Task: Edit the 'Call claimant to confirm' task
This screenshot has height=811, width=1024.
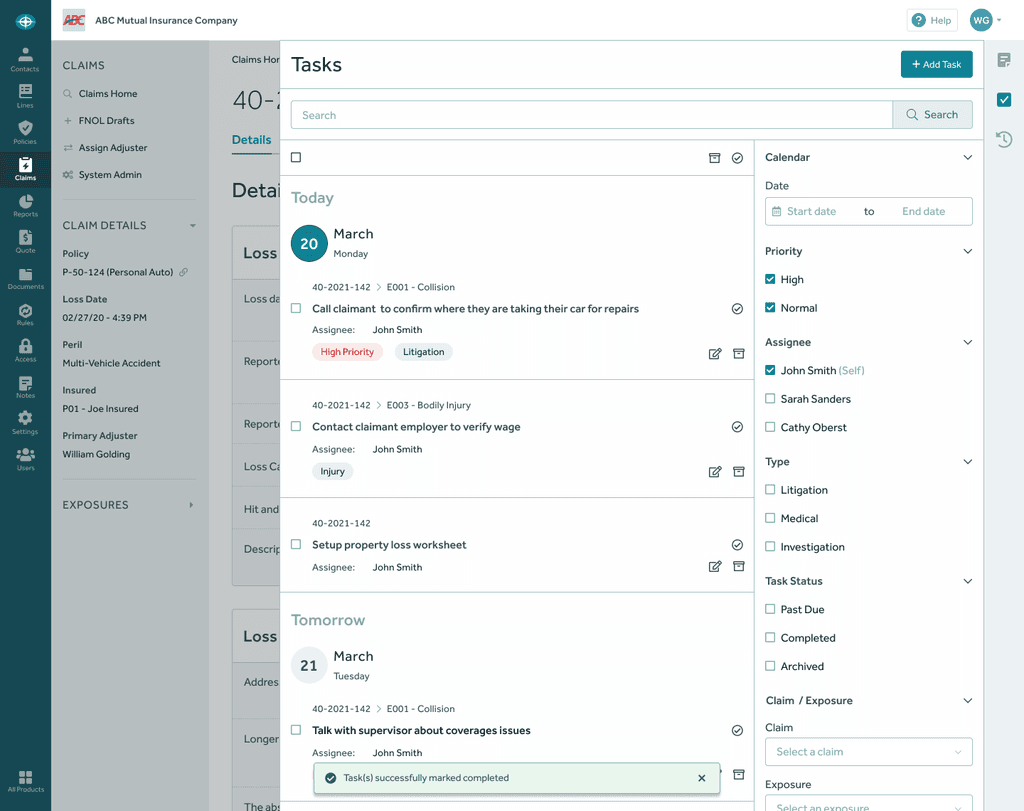Action: [x=715, y=353]
